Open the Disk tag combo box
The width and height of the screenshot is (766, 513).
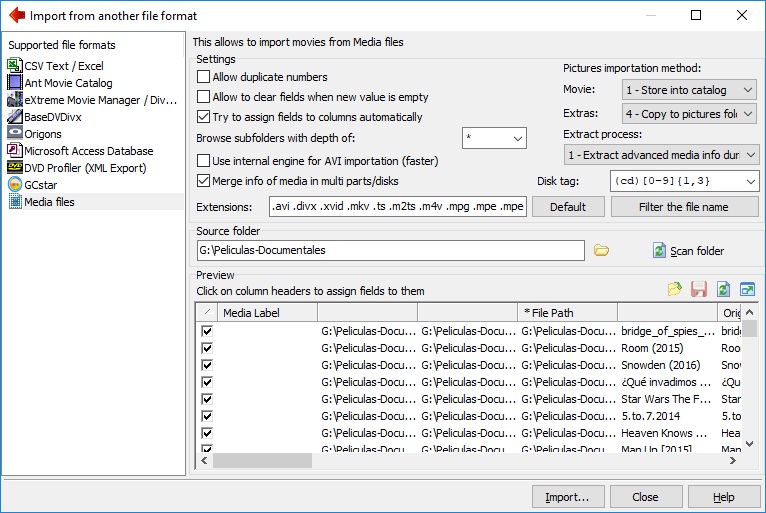[x=684, y=181]
